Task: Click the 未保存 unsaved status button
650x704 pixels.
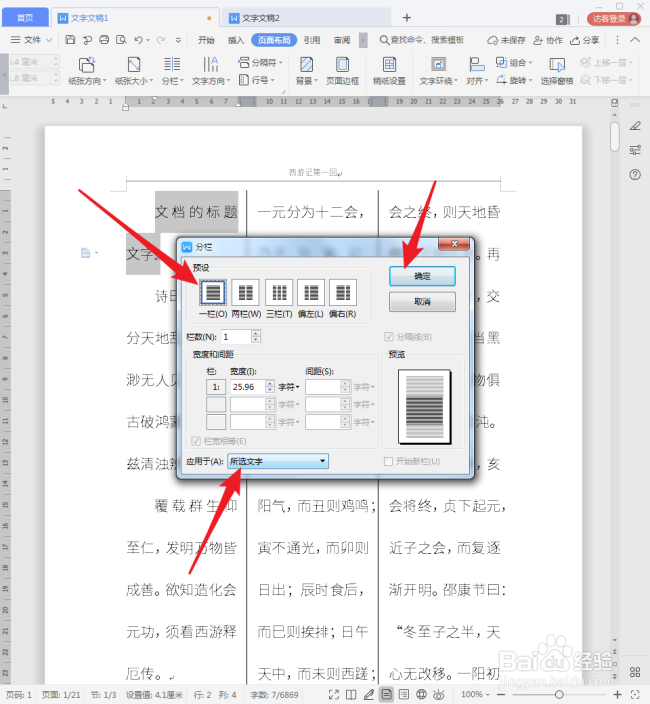Action: click(506, 40)
